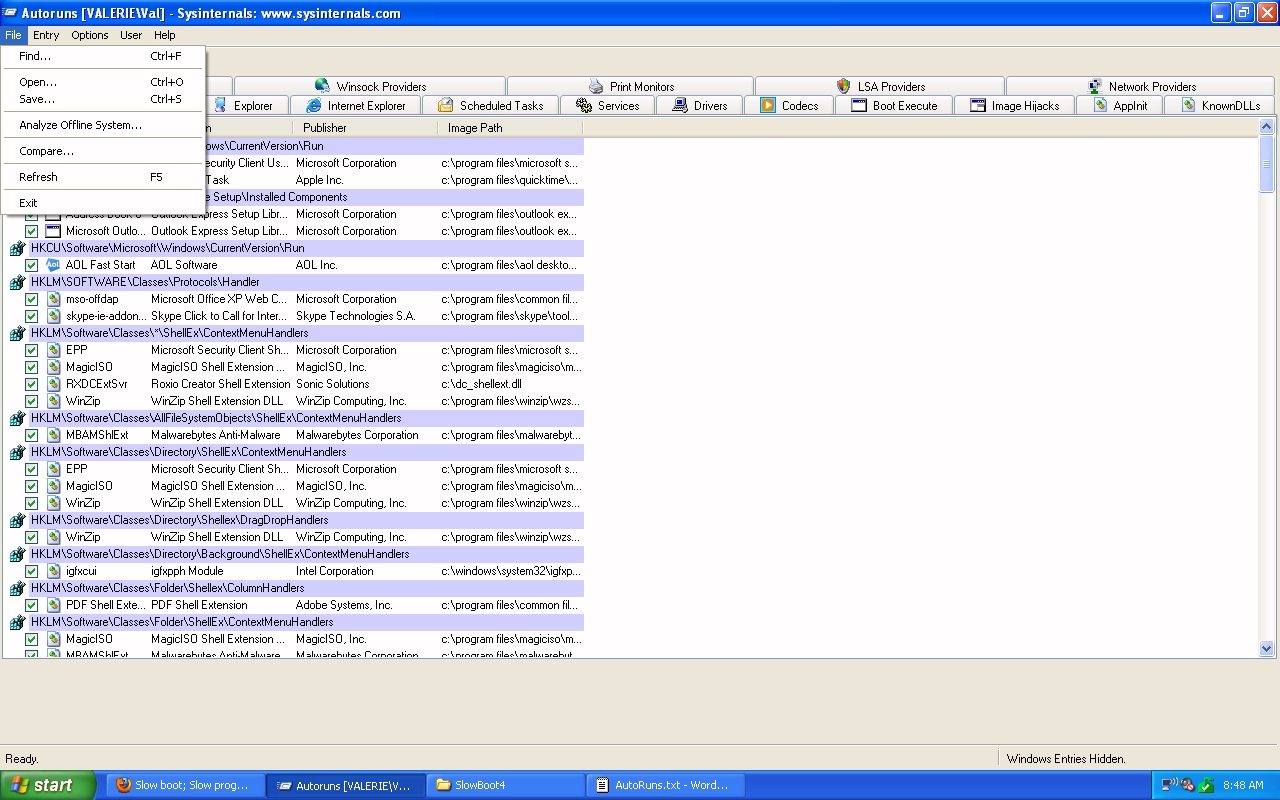1280x800 pixels.
Task: Uncheck the skype-ie-addon entry checkbox
Action: (31, 316)
